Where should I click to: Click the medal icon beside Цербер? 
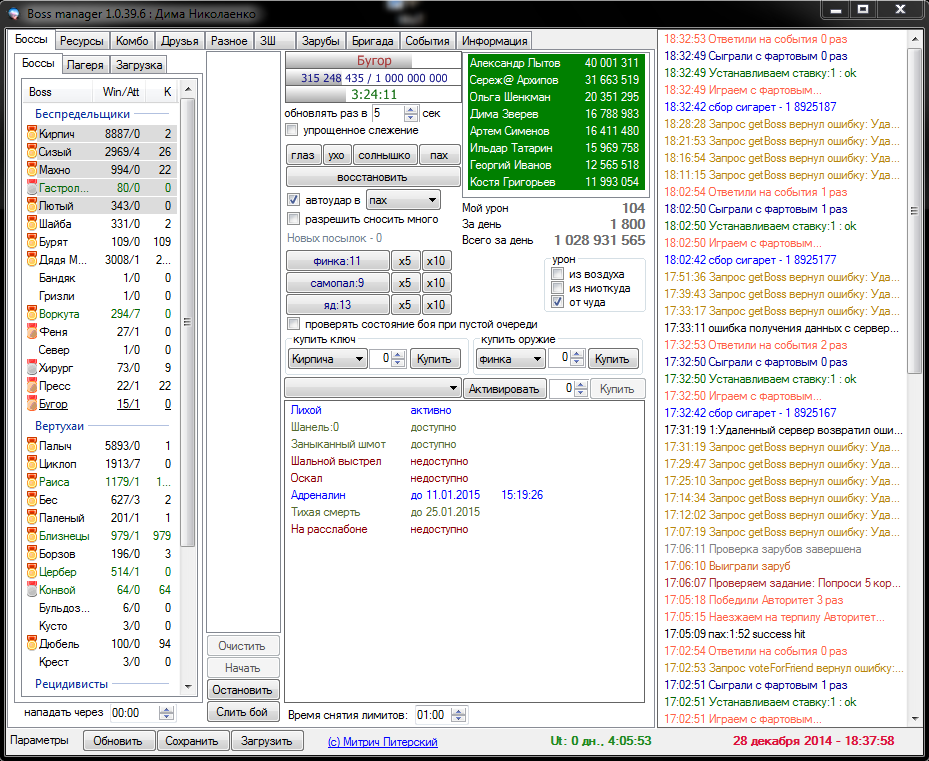[x=32, y=571]
